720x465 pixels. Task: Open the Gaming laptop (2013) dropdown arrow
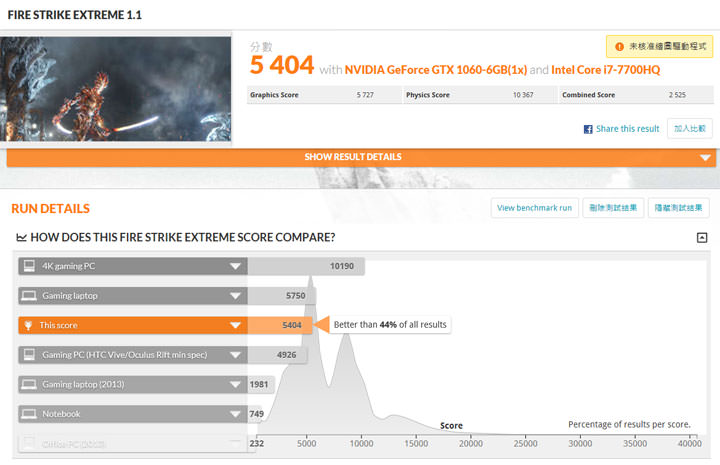coord(236,385)
